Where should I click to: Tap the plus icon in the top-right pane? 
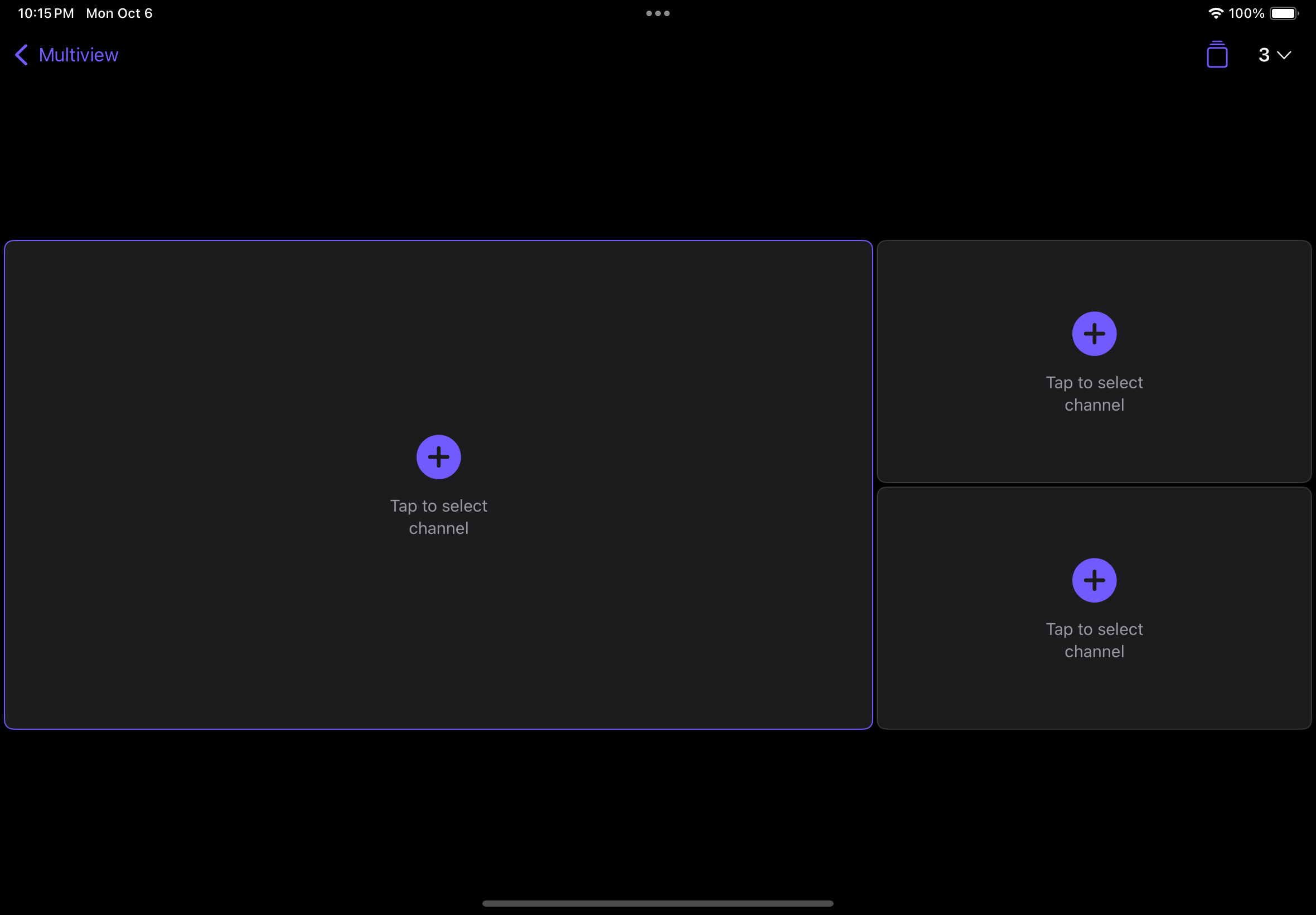point(1094,333)
